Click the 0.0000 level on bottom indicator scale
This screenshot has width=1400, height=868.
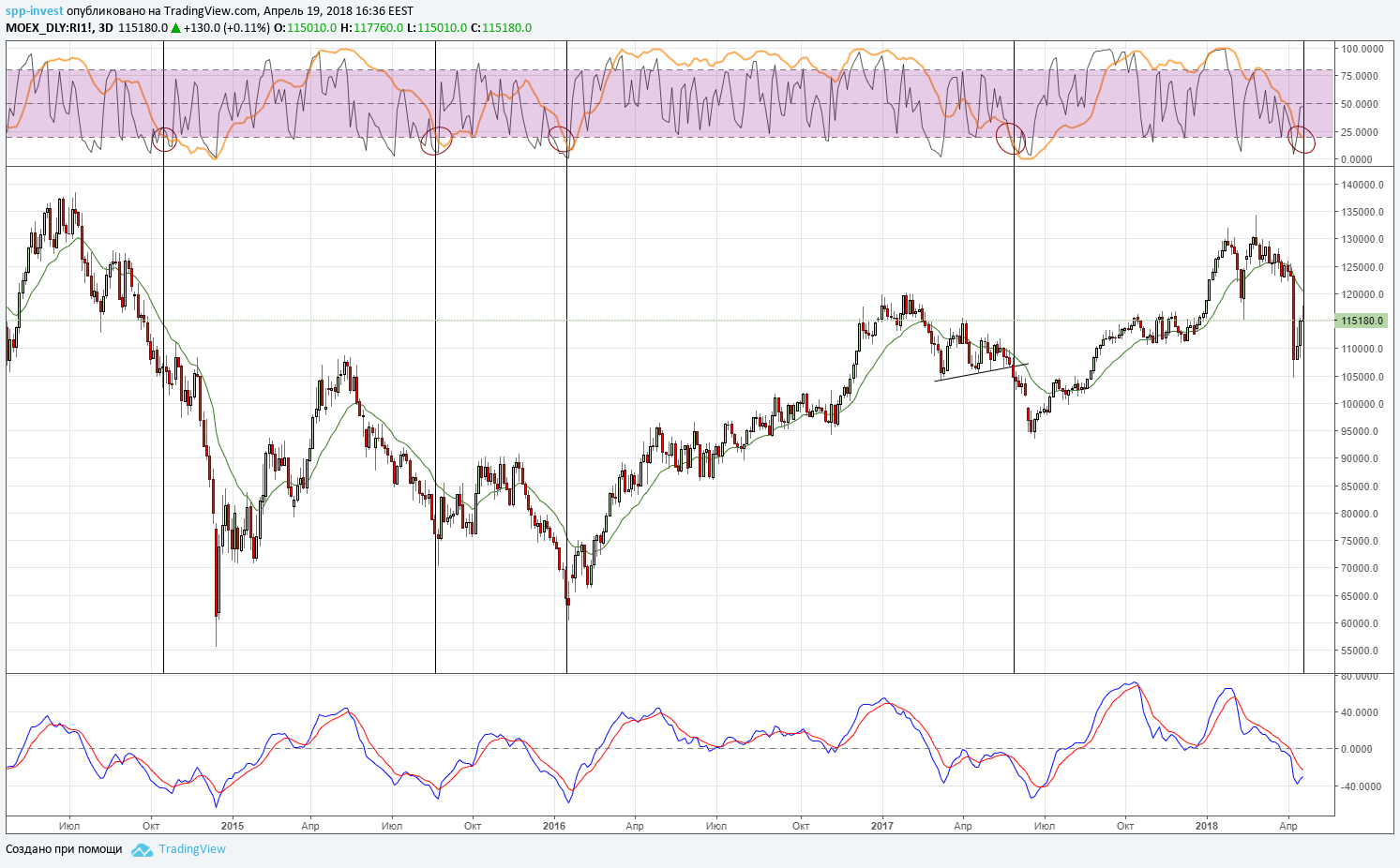click(x=1357, y=749)
